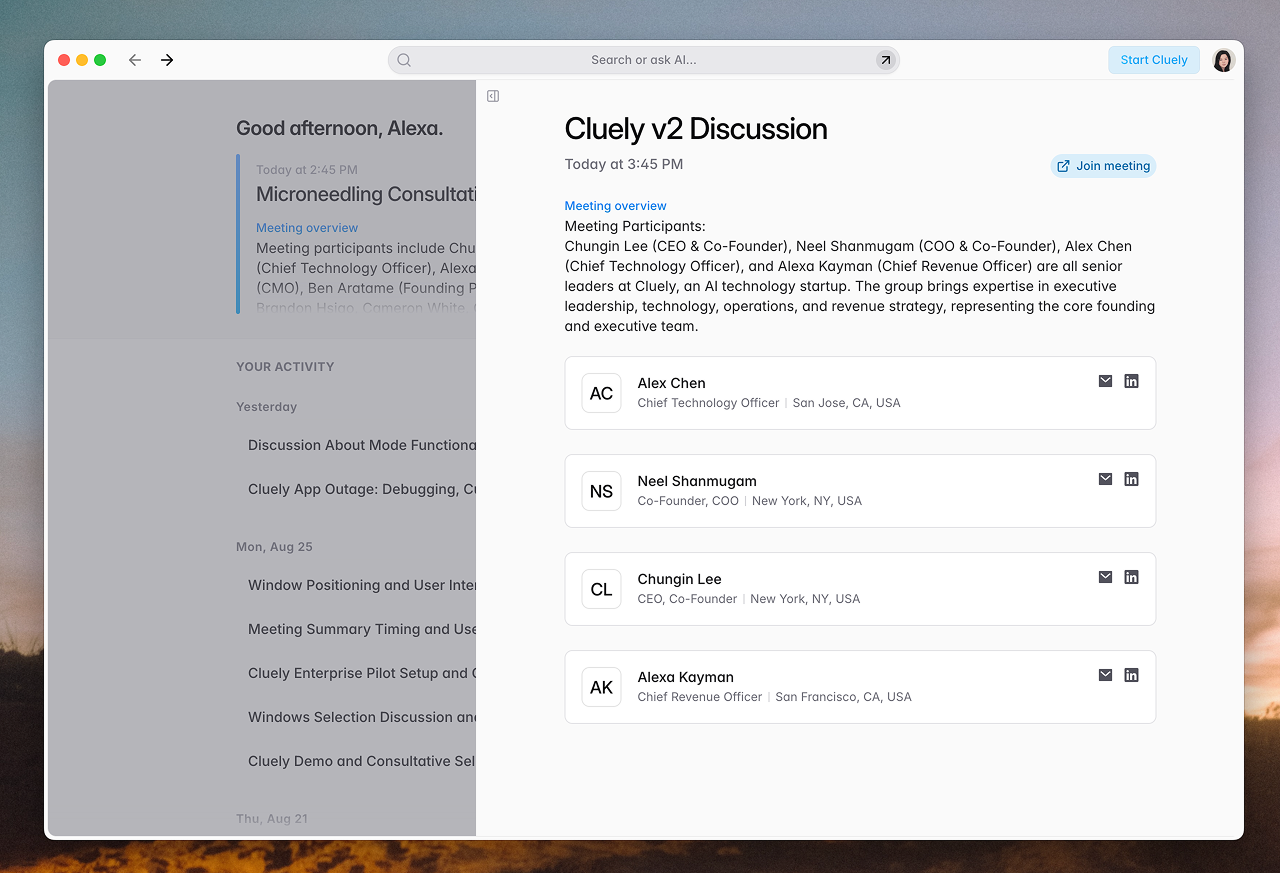
Task: Click Alexa Kayman's email icon
Action: point(1105,675)
